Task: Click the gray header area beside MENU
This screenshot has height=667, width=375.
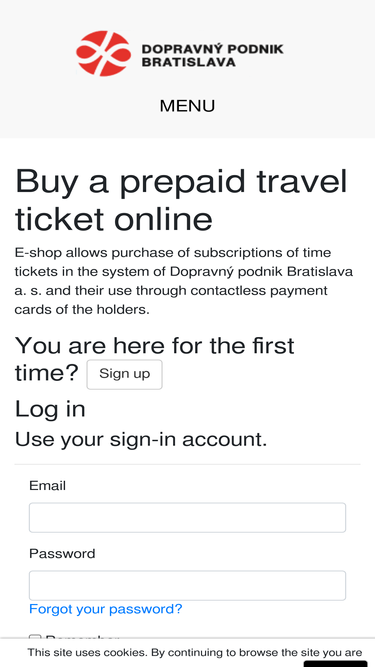Action: pos(298,105)
